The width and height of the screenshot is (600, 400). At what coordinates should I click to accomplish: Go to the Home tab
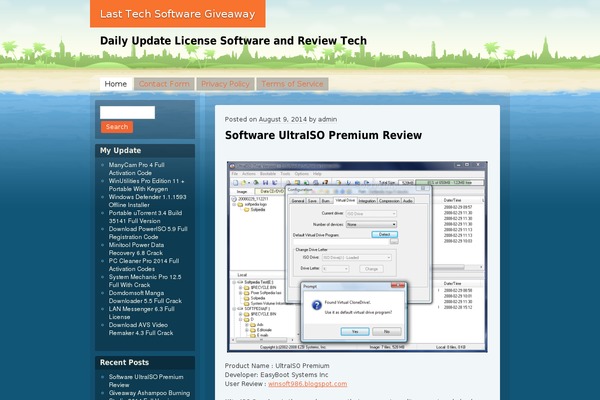(116, 84)
